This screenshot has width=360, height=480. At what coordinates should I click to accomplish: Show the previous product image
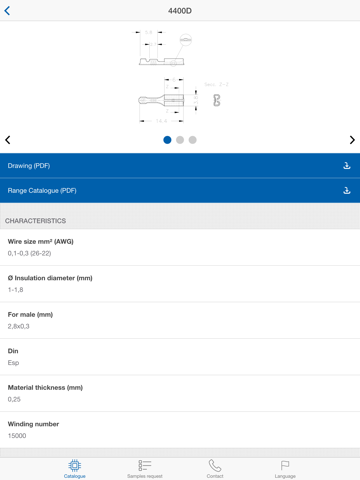(x=8, y=140)
